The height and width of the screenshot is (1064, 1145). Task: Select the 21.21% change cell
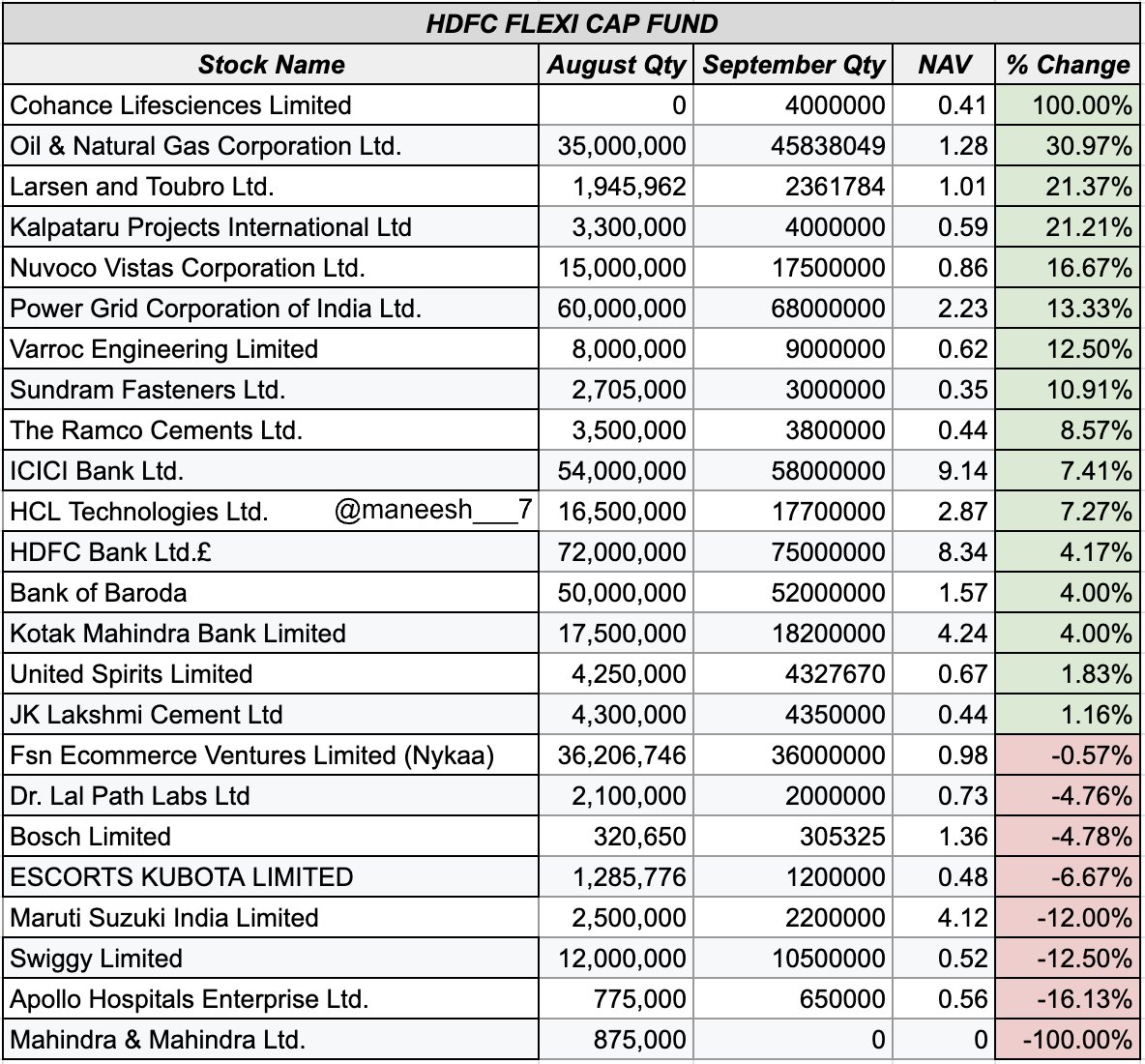tap(1068, 227)
